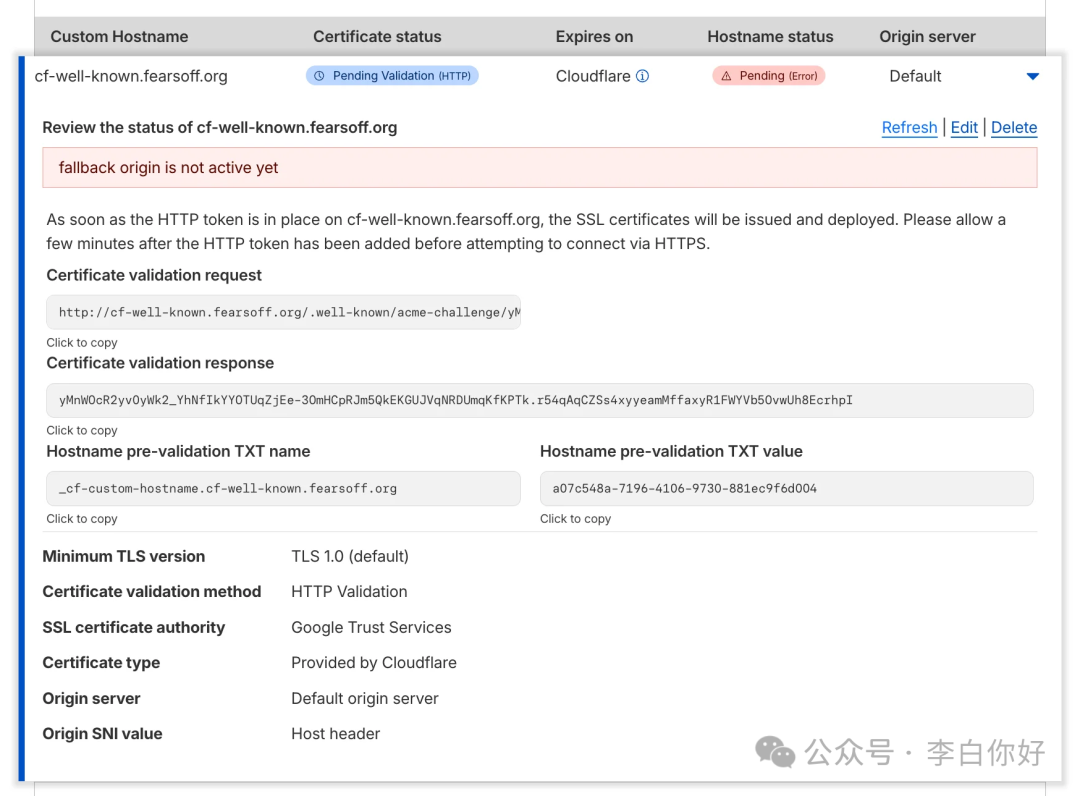
Task: Click the info icon next to Cloudflare
Action: 644,75
